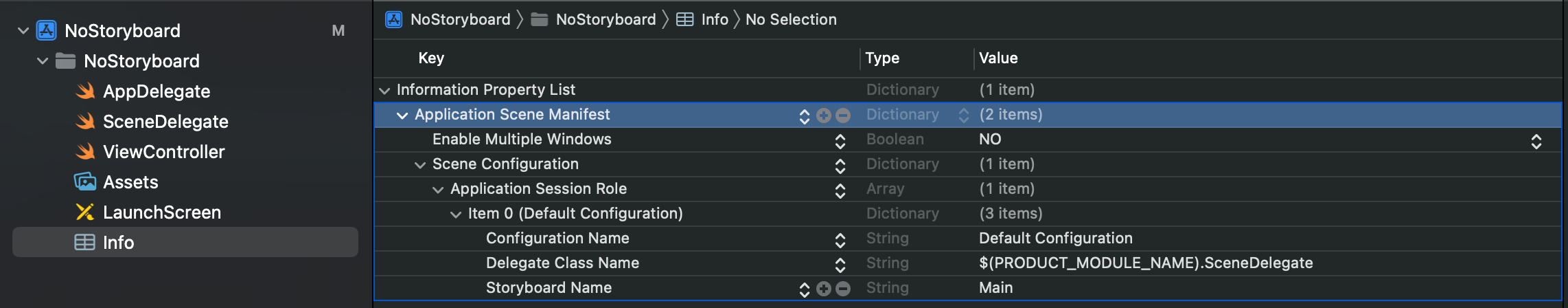Click NoStoryboard project icon in the breadcrumb bar
The width and height of the screenshot is (1568, 308).
pos(394,19)
